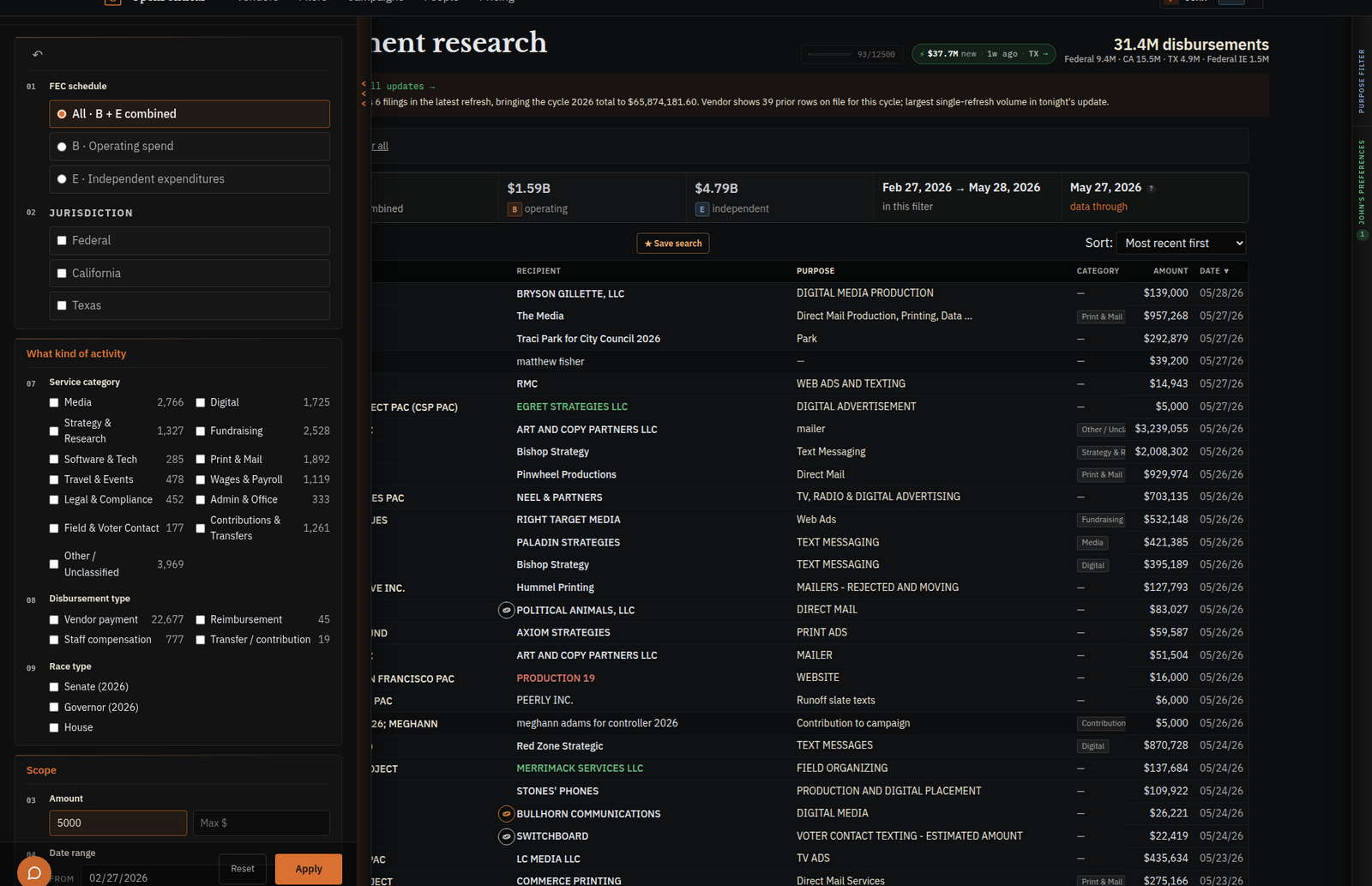1372x886 pixels.
Task: Click Digital tag on Red Zone Strategic row
Action: [x=1092, y=746]
